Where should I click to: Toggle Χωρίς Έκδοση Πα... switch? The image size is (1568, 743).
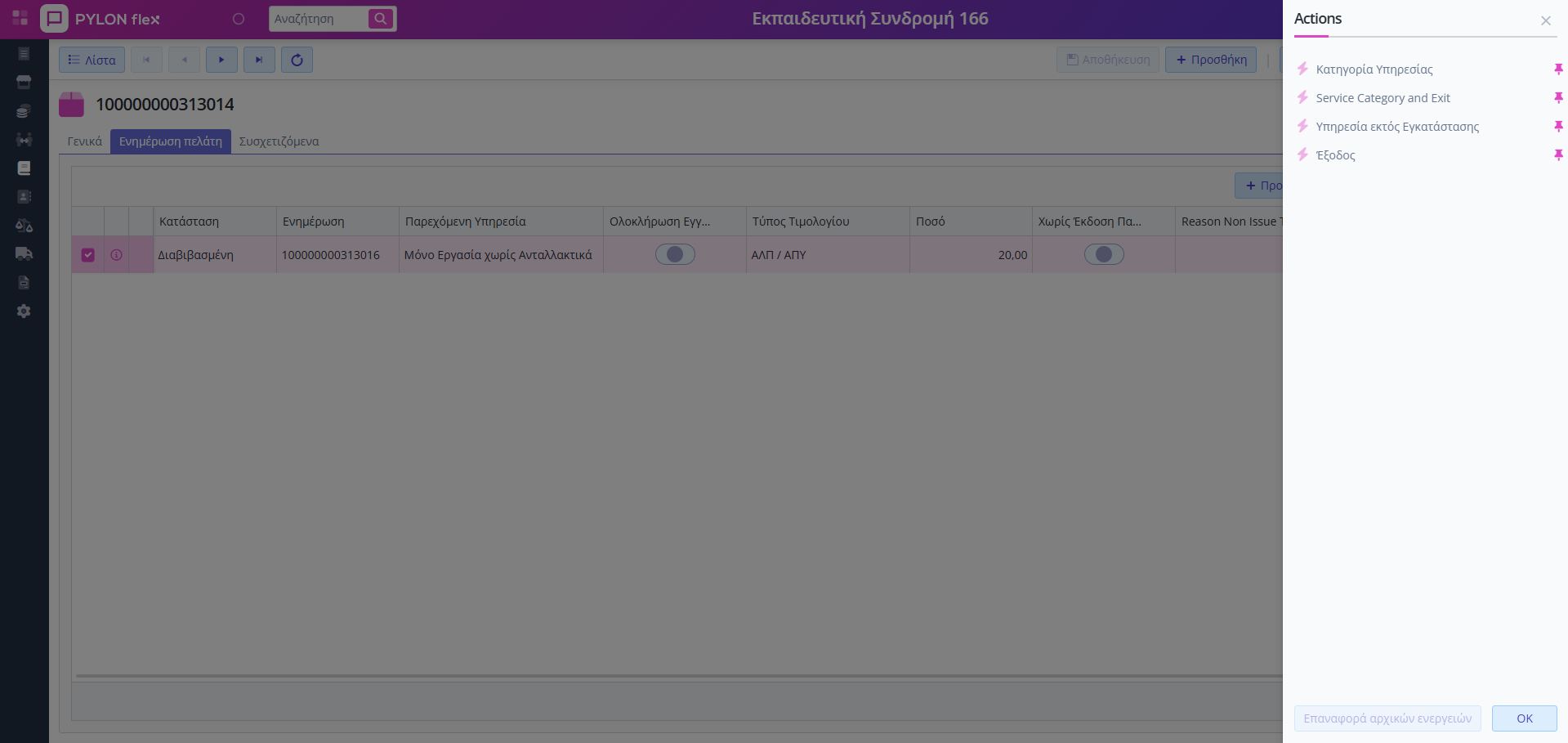1103,255
